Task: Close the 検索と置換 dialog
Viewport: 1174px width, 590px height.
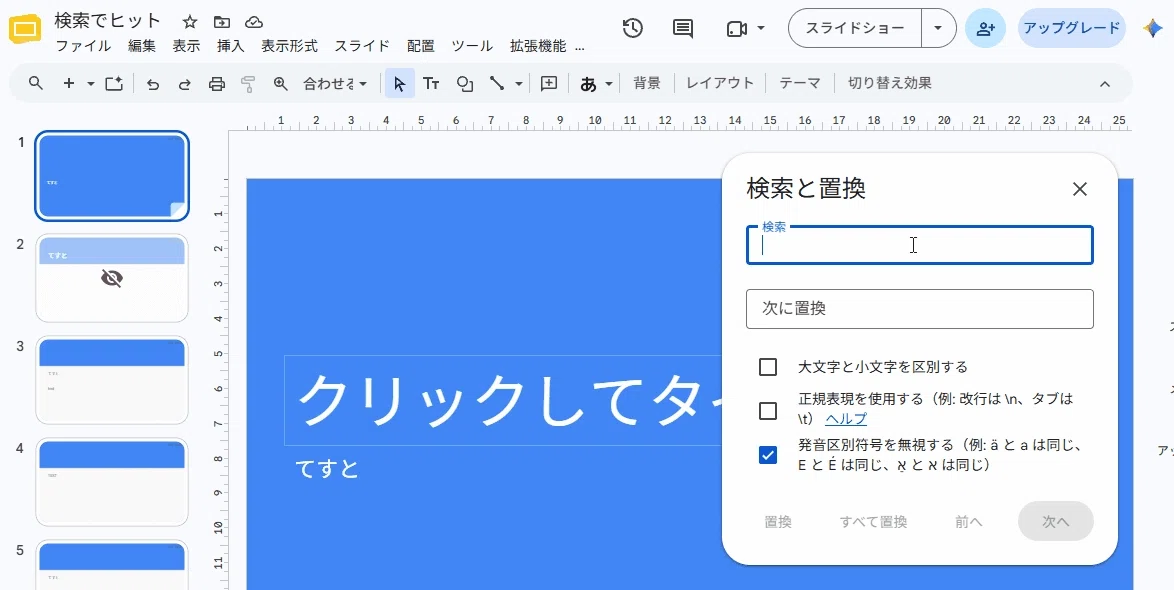Action: (1079, 189)
